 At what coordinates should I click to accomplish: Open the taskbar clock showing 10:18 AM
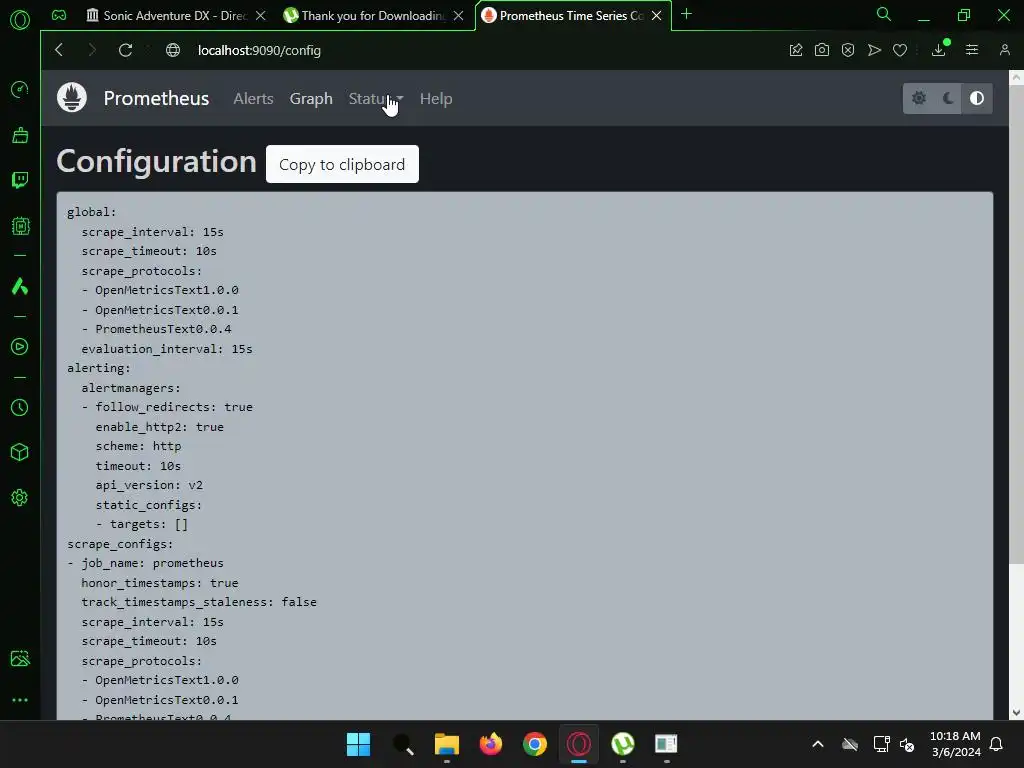click(x=955, y=744)
